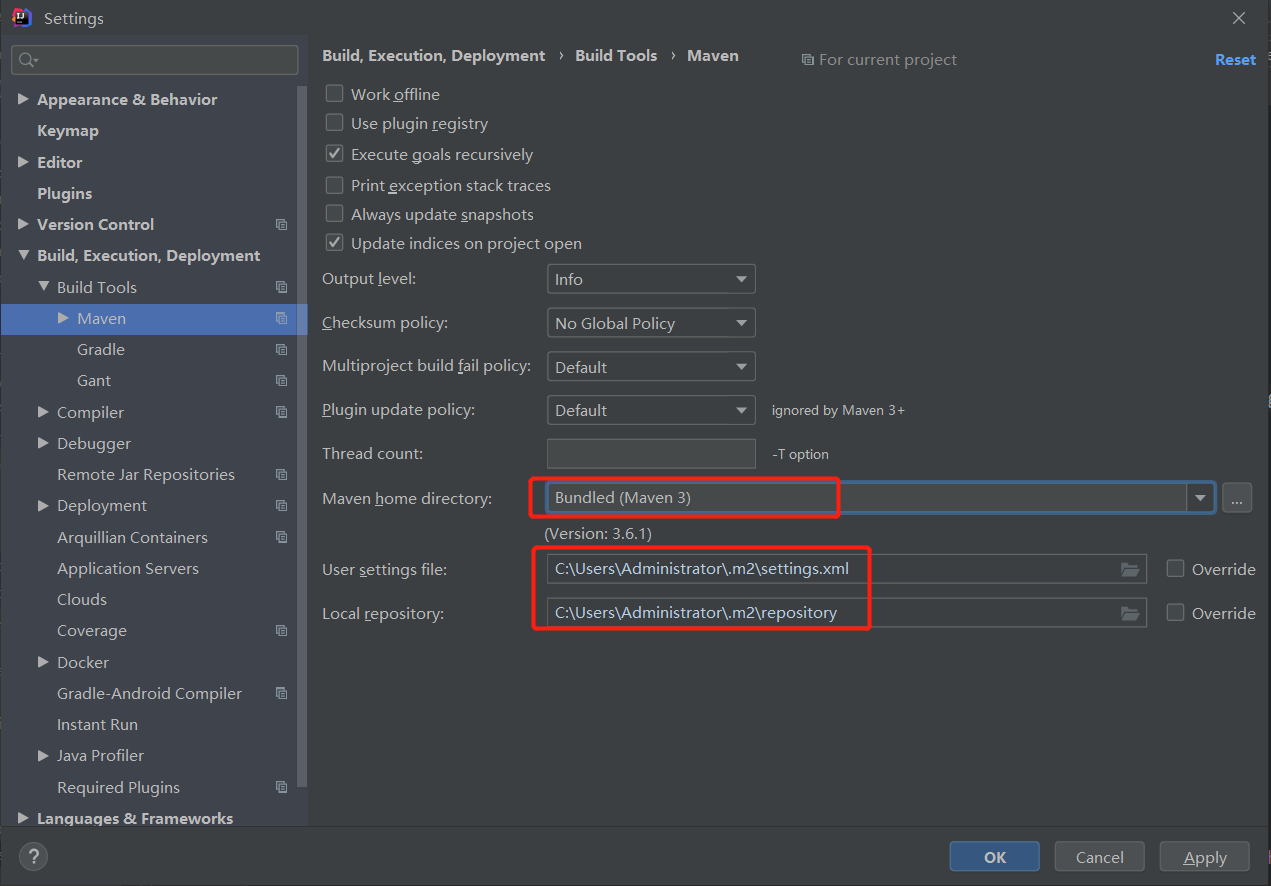Click the IntelliJ logo in title bar
The width and height of the screenshot is (1271, 886).
[x=21, y=17]
